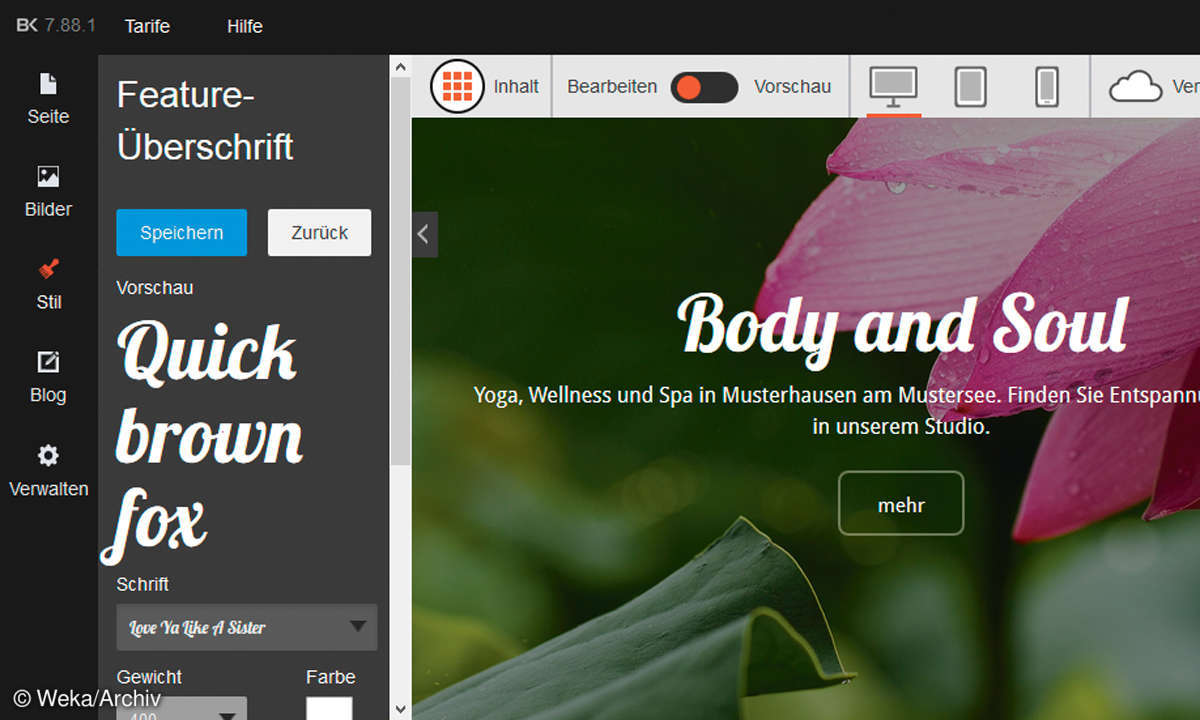Screen dimensions: 1200x720
Task: Open the Farbe color swatch
Action: (329, 709)
